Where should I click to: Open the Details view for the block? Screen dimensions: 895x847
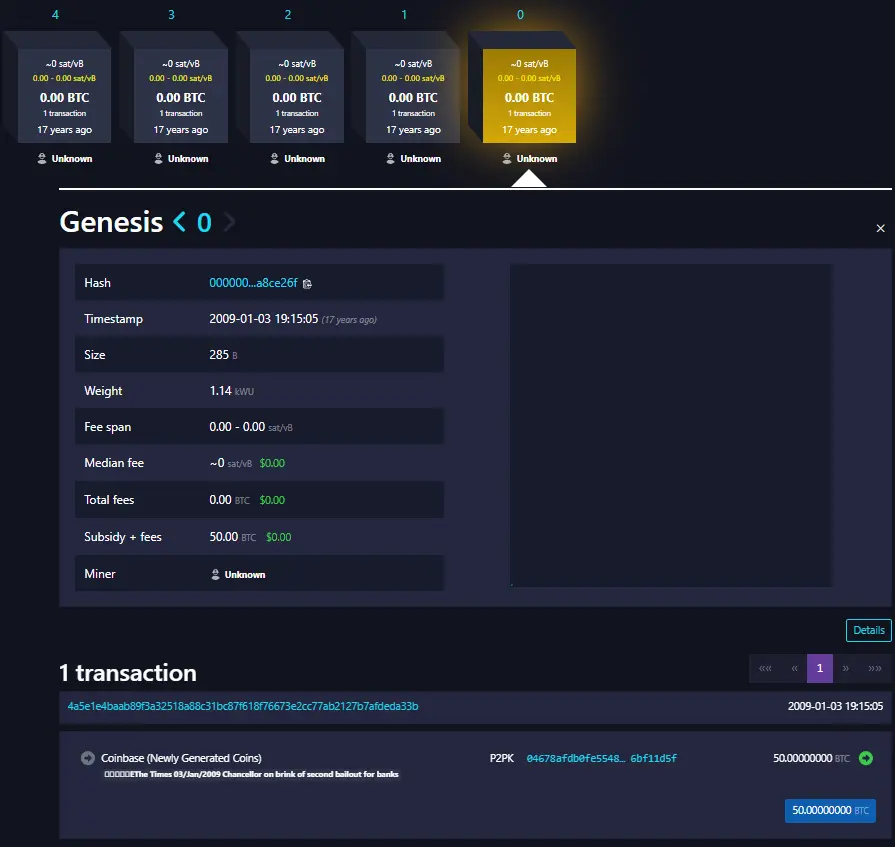coord(868,630)
